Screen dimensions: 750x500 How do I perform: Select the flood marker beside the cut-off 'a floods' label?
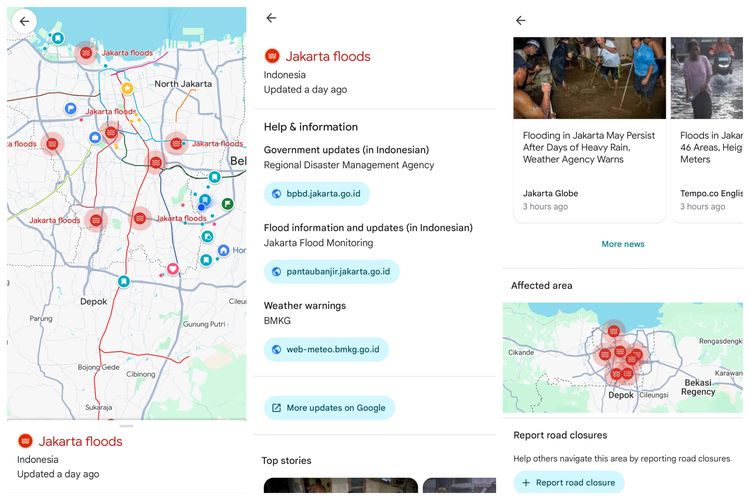(52, 144)
